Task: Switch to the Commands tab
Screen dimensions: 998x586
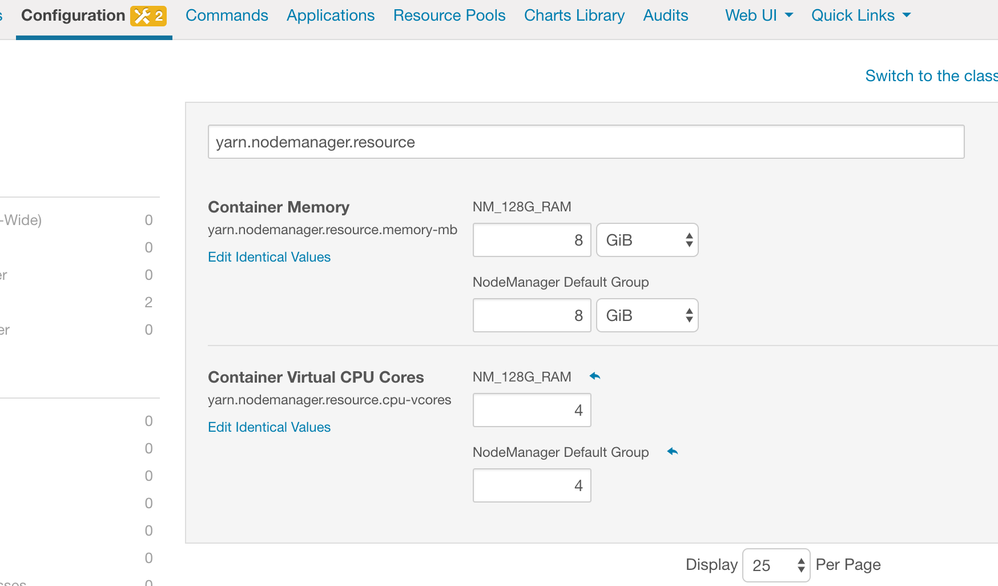Action: click(227, 16)
